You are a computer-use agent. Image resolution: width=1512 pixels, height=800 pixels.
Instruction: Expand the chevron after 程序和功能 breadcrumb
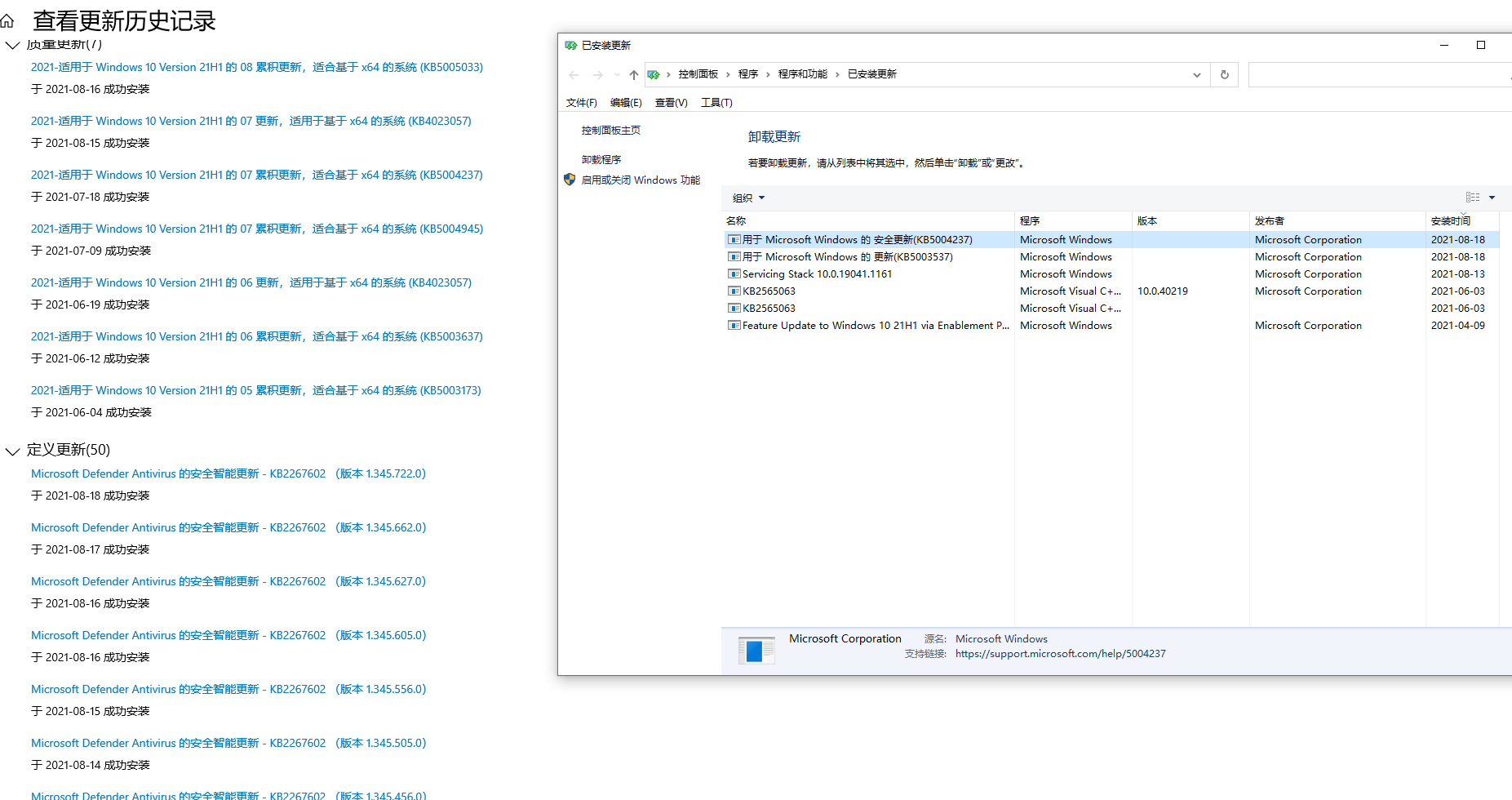(x=837, y=74)
